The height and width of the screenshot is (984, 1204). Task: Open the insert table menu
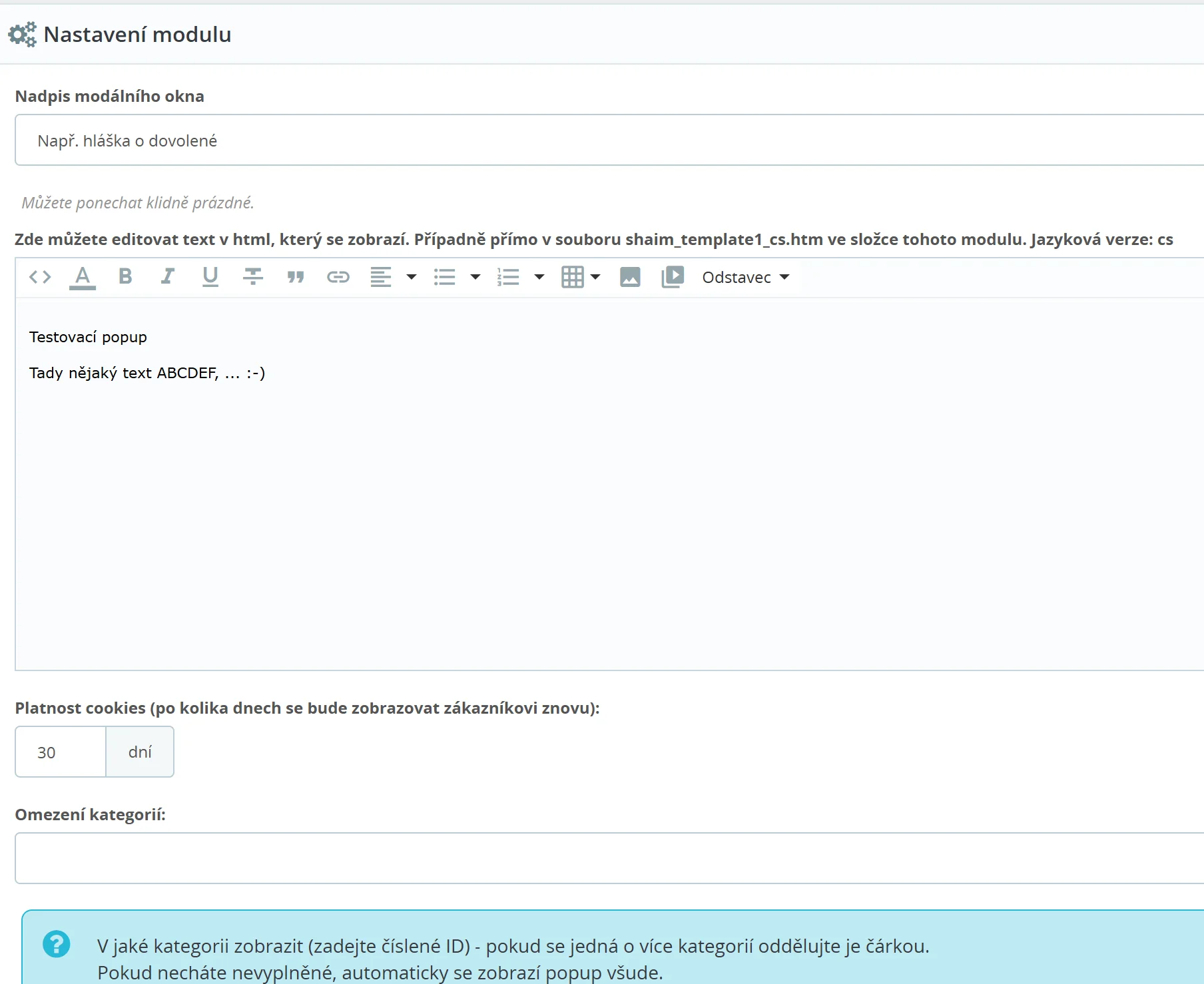pos(580,277)
